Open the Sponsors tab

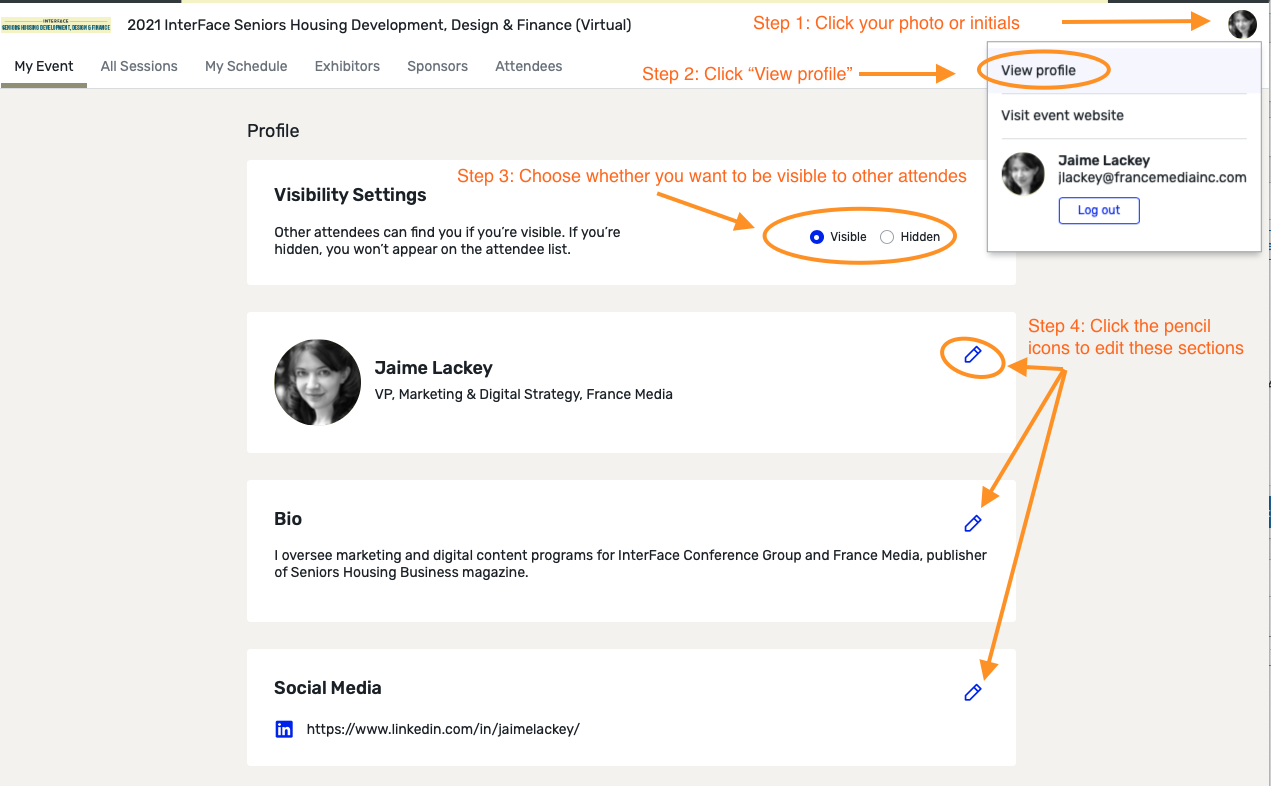[x=437, y=66]
